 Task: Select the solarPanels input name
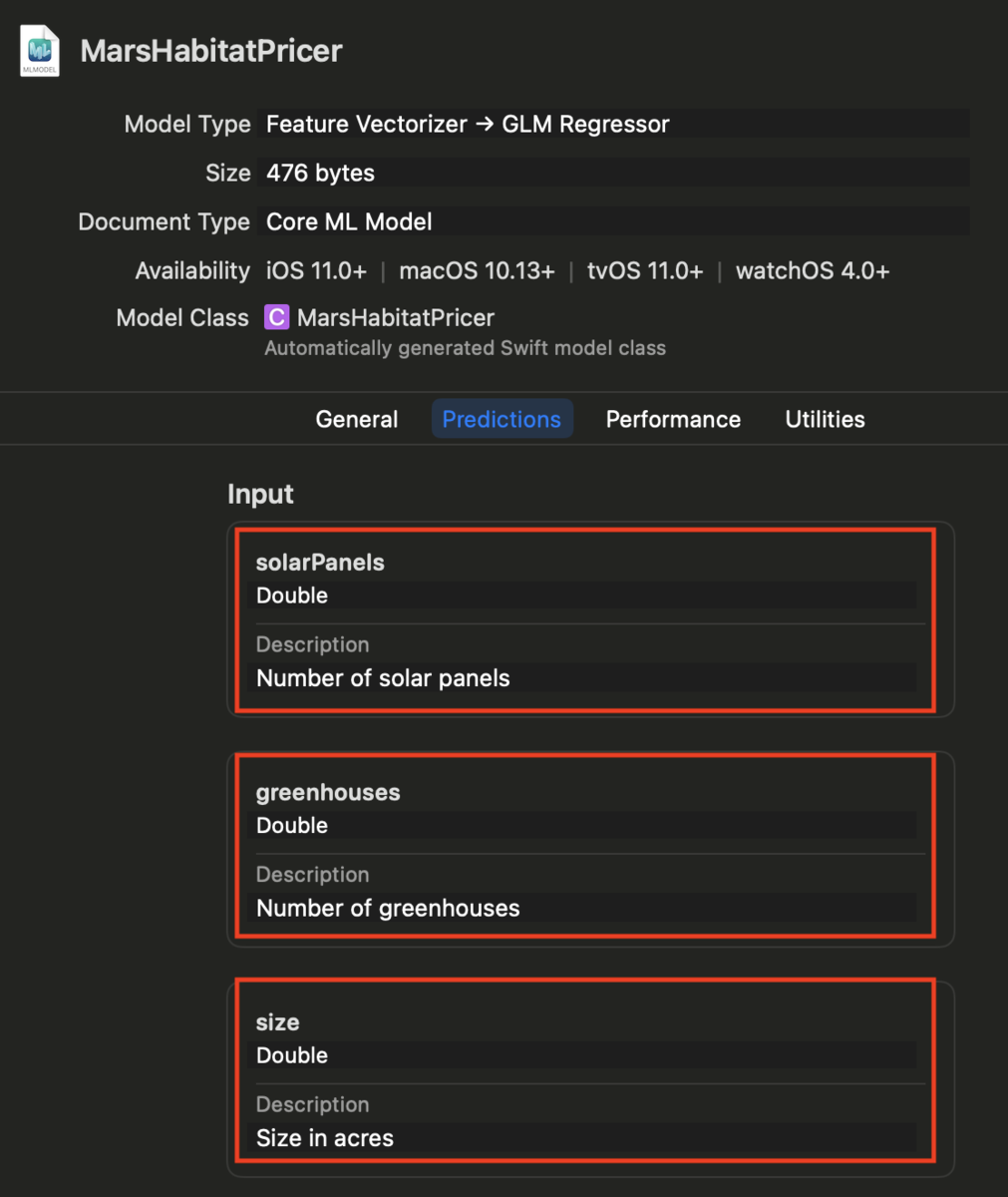[320, 562]
